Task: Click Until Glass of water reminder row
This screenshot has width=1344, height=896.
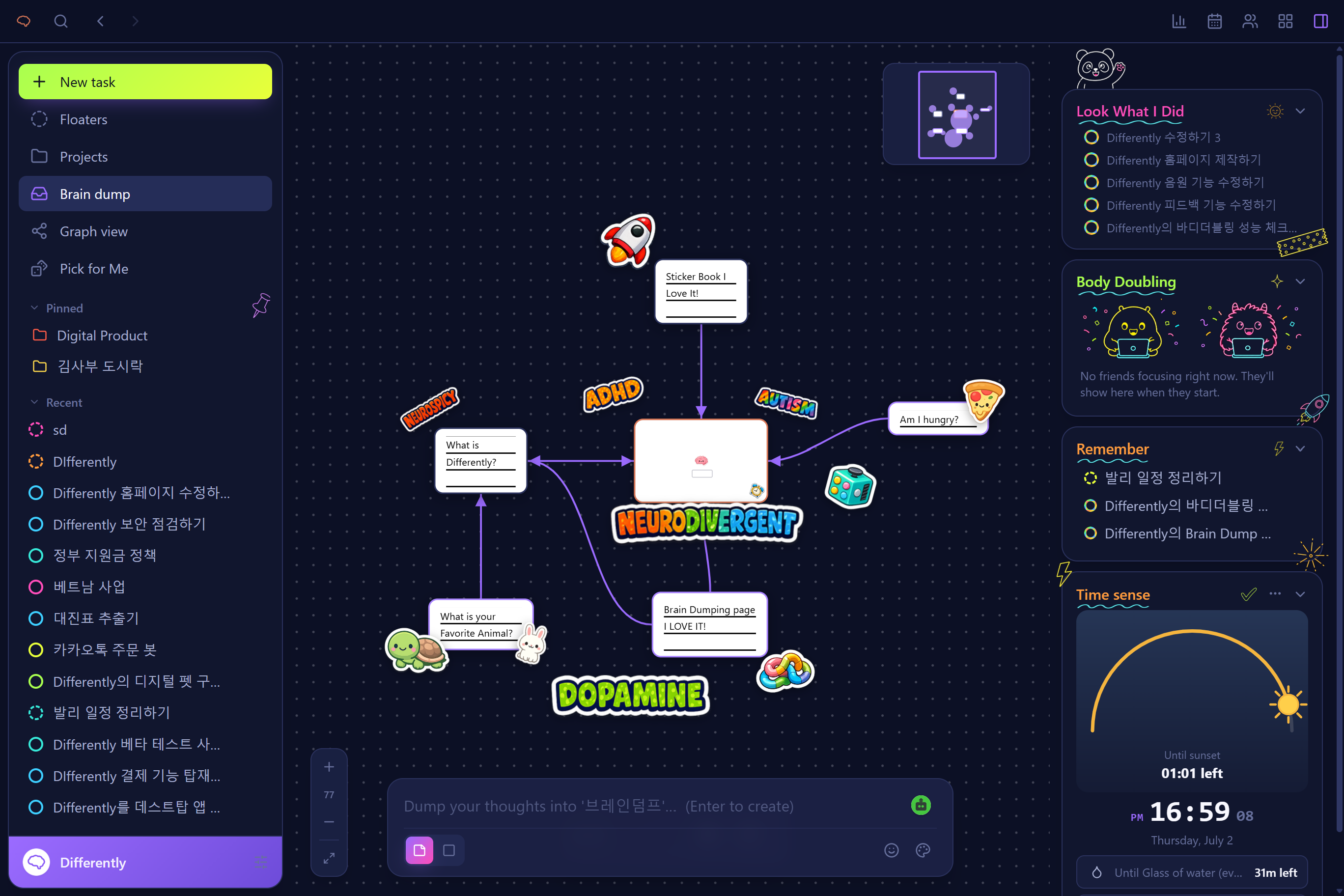Action: coord(1192,872)
